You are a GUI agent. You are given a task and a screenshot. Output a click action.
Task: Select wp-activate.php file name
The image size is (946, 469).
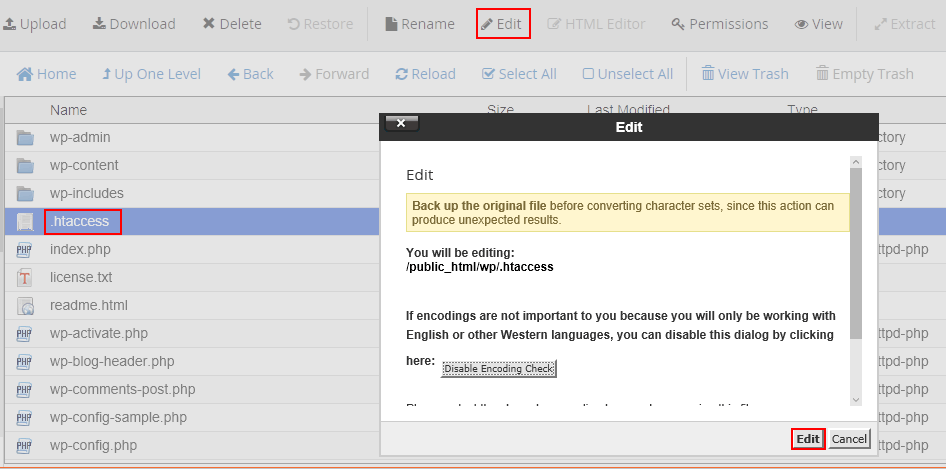[x=99, y=333]
